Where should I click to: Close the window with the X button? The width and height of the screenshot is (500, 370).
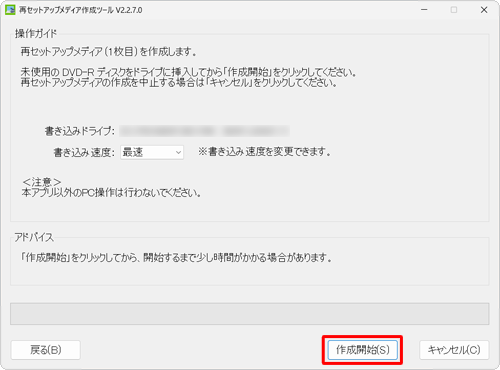(x=484, y=10)
